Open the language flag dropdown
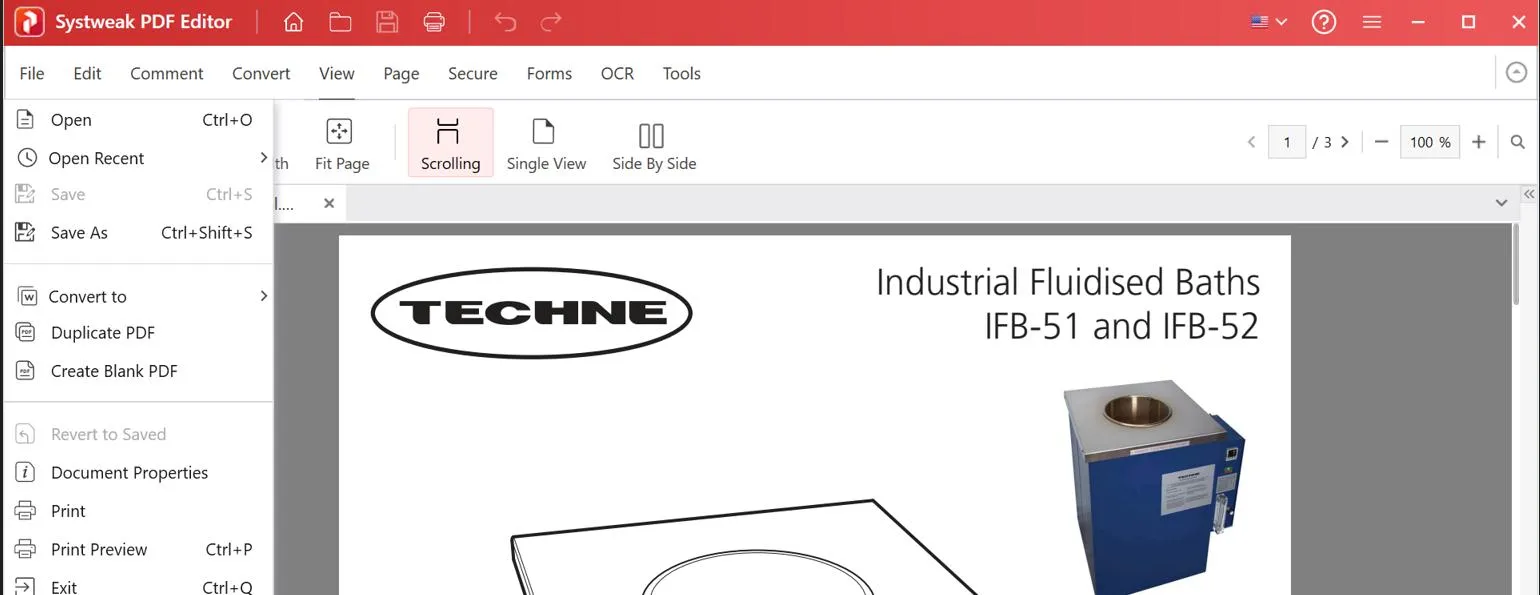Image resolution: width=1540 pixels, height=595 pixels. click(1268, 22)
